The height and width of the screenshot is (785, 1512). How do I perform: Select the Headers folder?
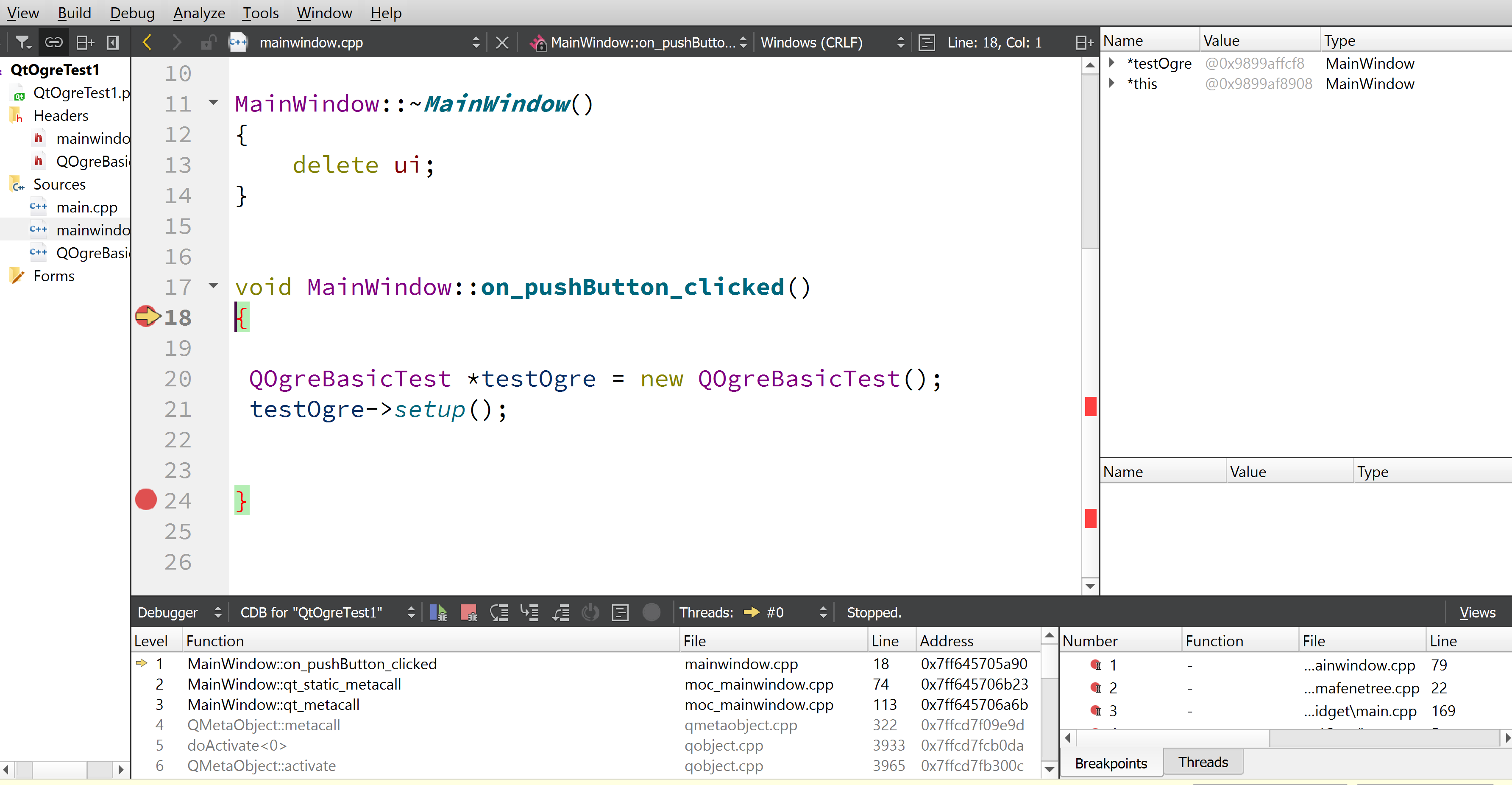point(61,115)
